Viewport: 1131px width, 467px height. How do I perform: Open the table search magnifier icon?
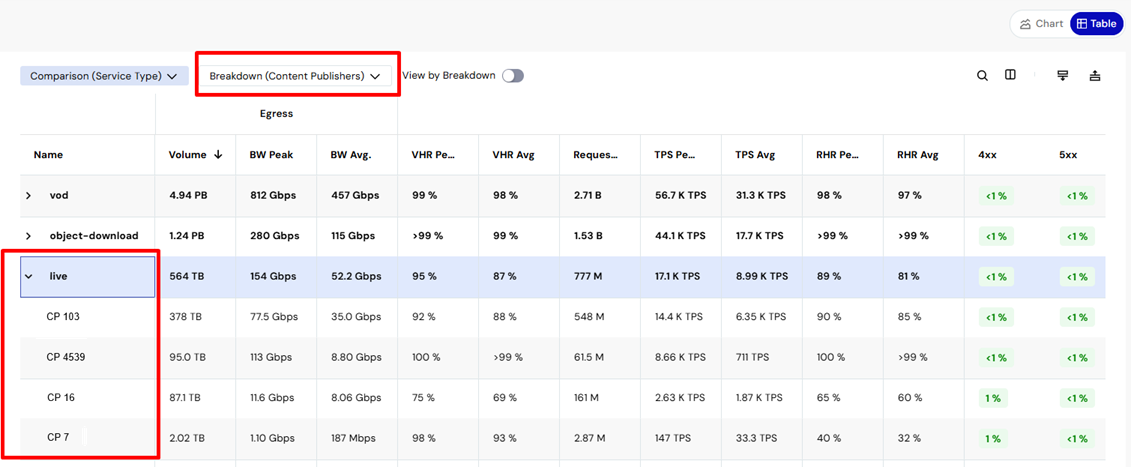coord(982,76)
